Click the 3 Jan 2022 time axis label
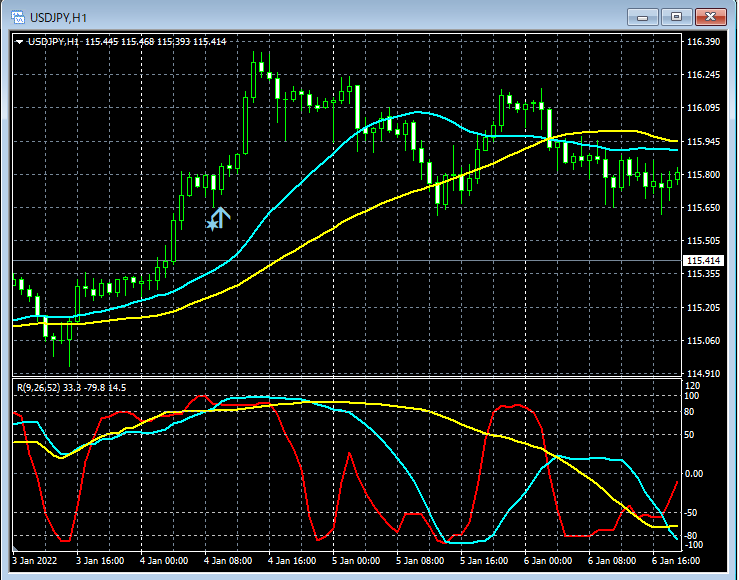This screenshot has height=580, width=739. 34,561
